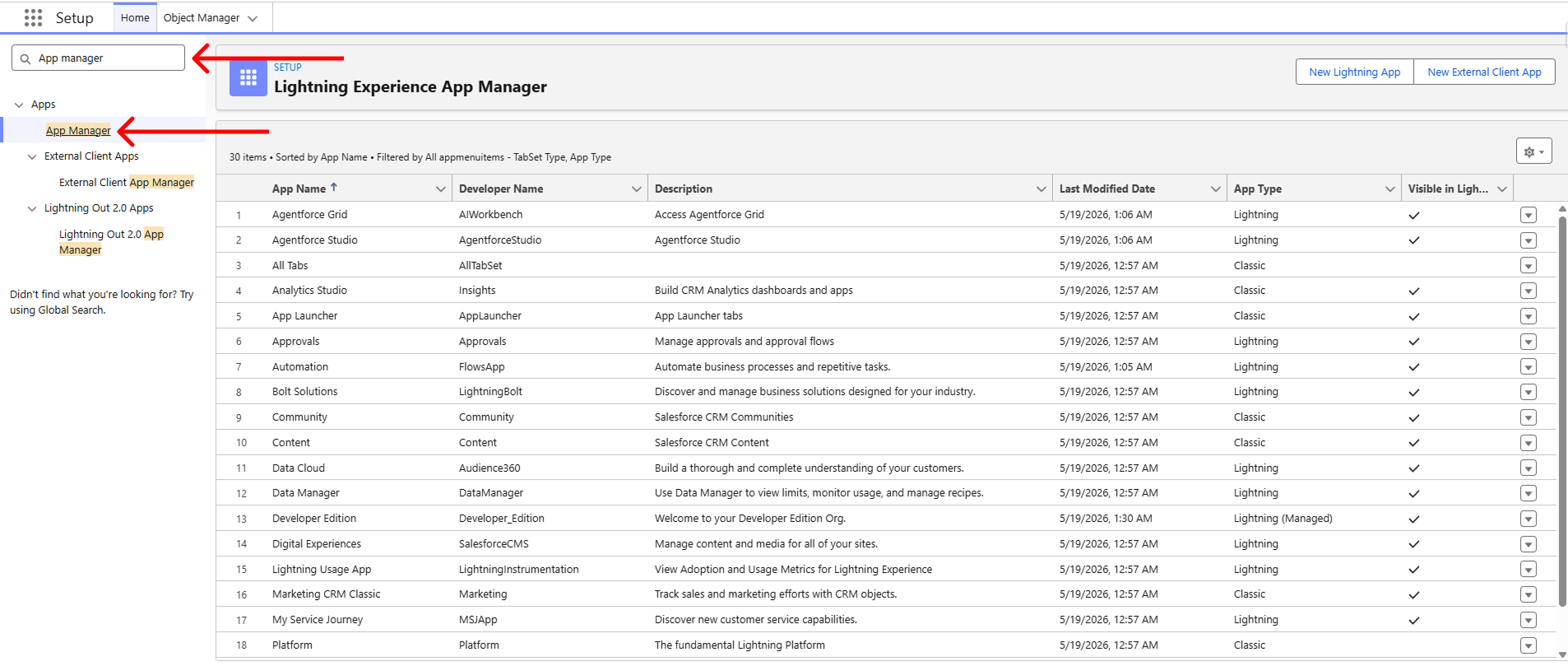Click the scroll down arrow of table
Viewport: 1568px width, 666px height.
click(x=1562, y=655)
